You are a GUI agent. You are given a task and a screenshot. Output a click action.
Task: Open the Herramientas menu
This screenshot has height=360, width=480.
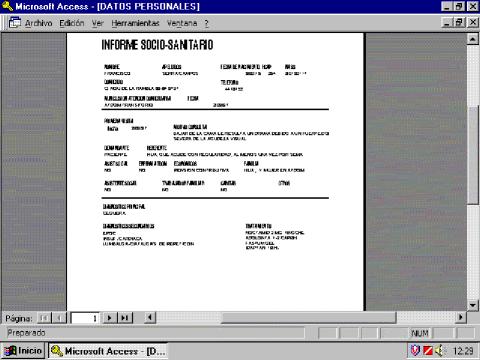pos(135,23)
